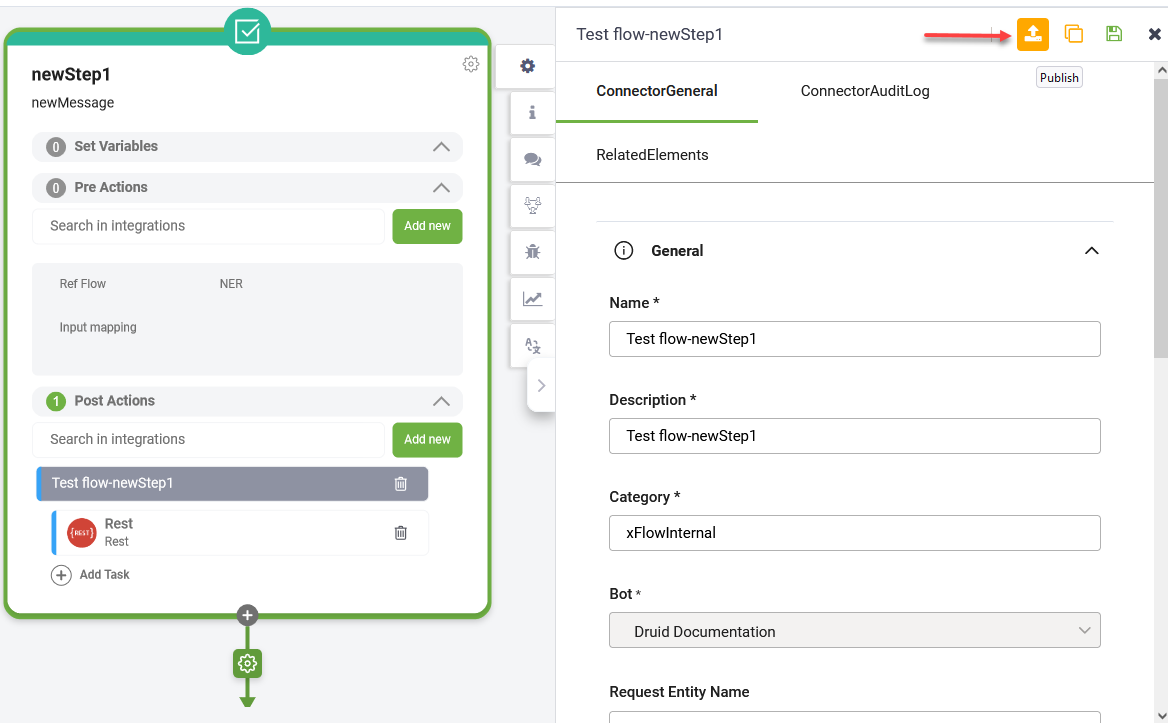Click trash icon on Test flow-newStep1 row

(400, 484)
